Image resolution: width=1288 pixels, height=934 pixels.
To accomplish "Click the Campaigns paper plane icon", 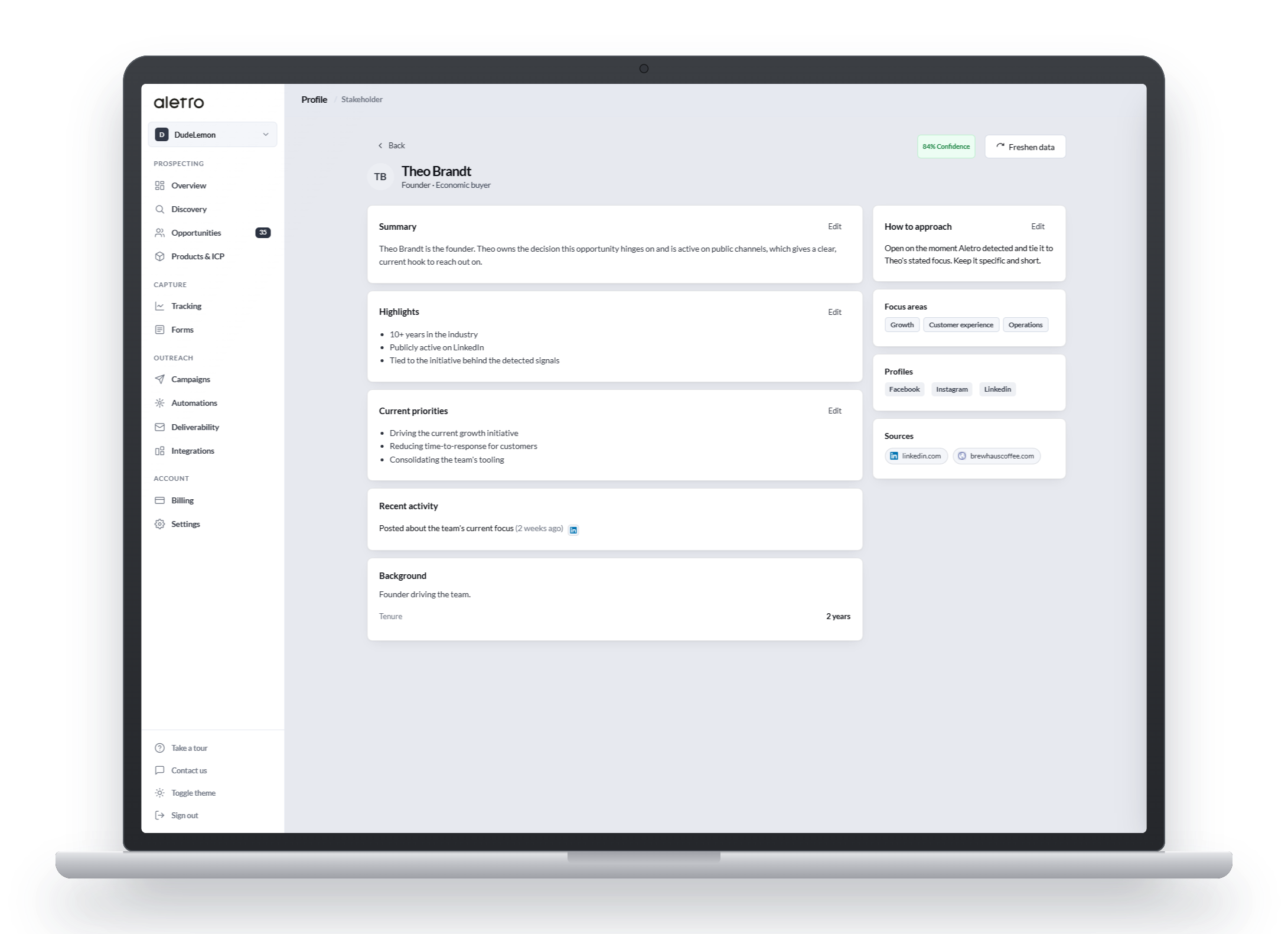I will pos(159,379).
